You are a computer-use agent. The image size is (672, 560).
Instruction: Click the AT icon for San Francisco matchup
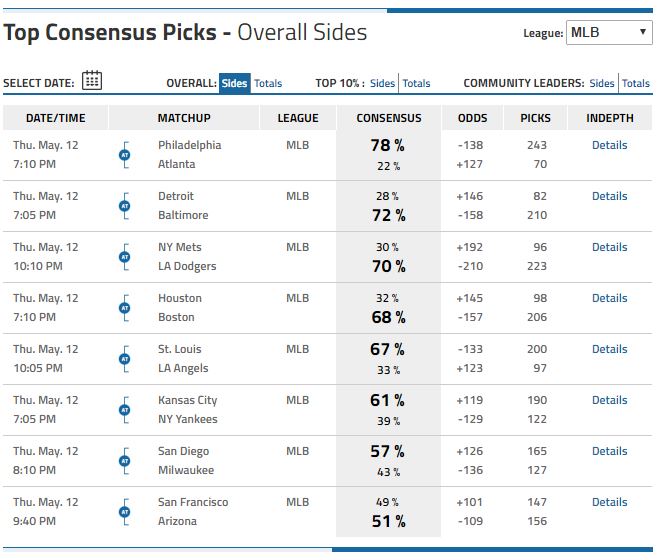click(125, 512)
